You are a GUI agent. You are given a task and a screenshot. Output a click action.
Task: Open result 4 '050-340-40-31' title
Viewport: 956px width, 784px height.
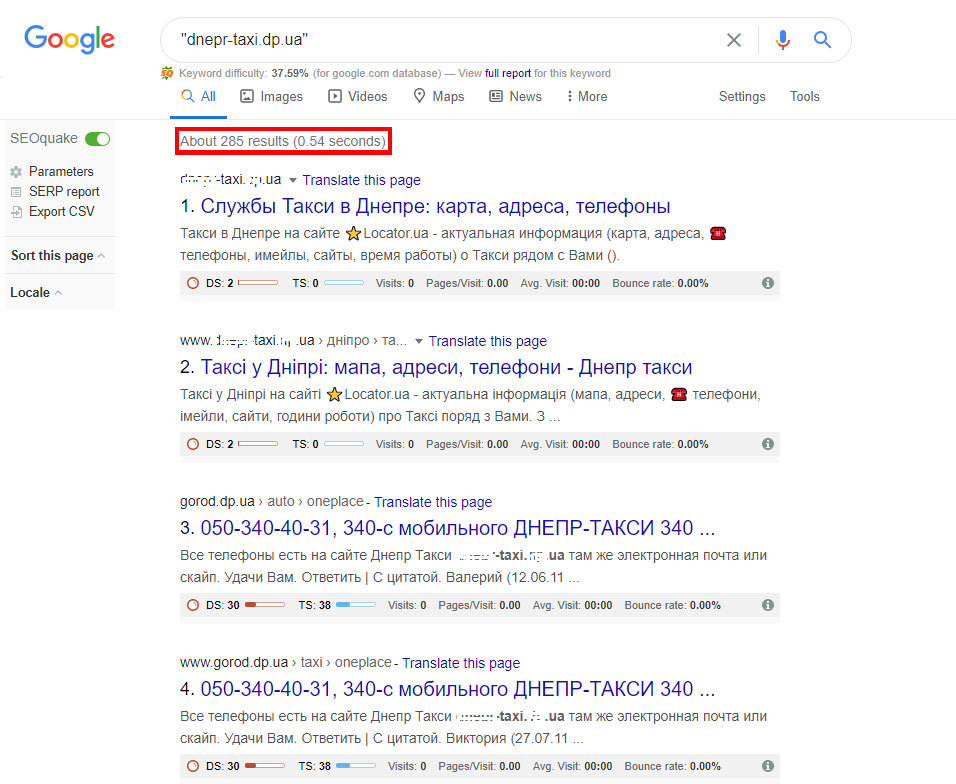click(458, 689)
